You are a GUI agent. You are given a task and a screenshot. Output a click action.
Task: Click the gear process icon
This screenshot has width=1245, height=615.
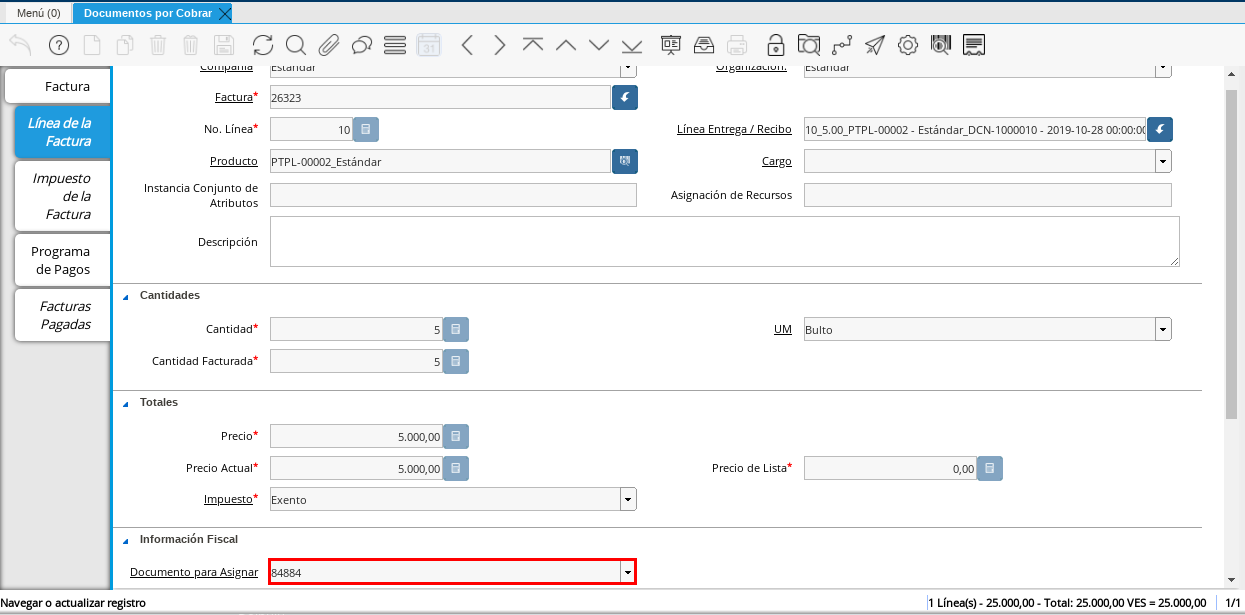click(908, 45)
